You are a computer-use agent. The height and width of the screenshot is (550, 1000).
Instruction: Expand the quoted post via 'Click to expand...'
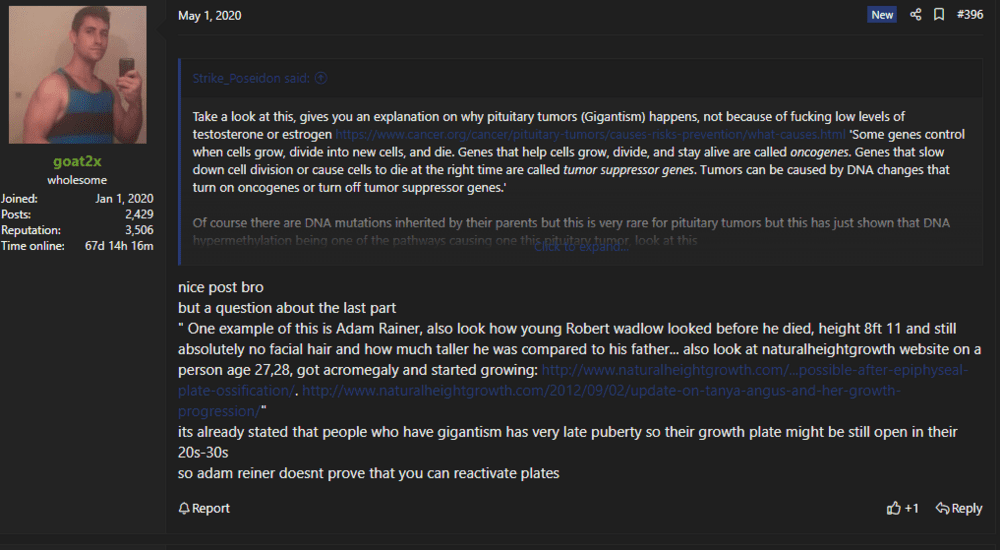click(x=581, y=247)
